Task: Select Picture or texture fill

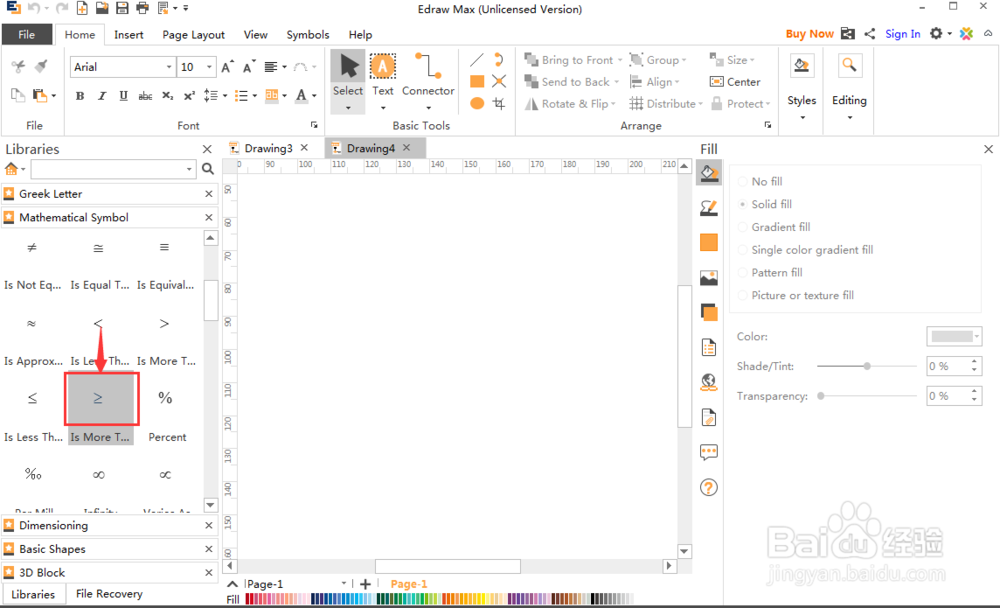Action: click(x=795, y=295)
